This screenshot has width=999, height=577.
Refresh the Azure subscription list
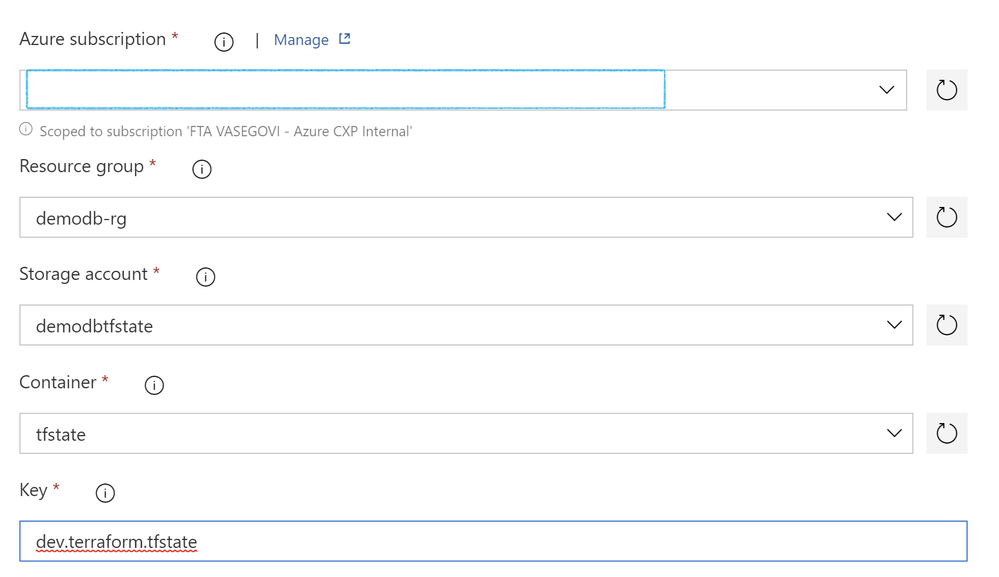coord(947,90)
